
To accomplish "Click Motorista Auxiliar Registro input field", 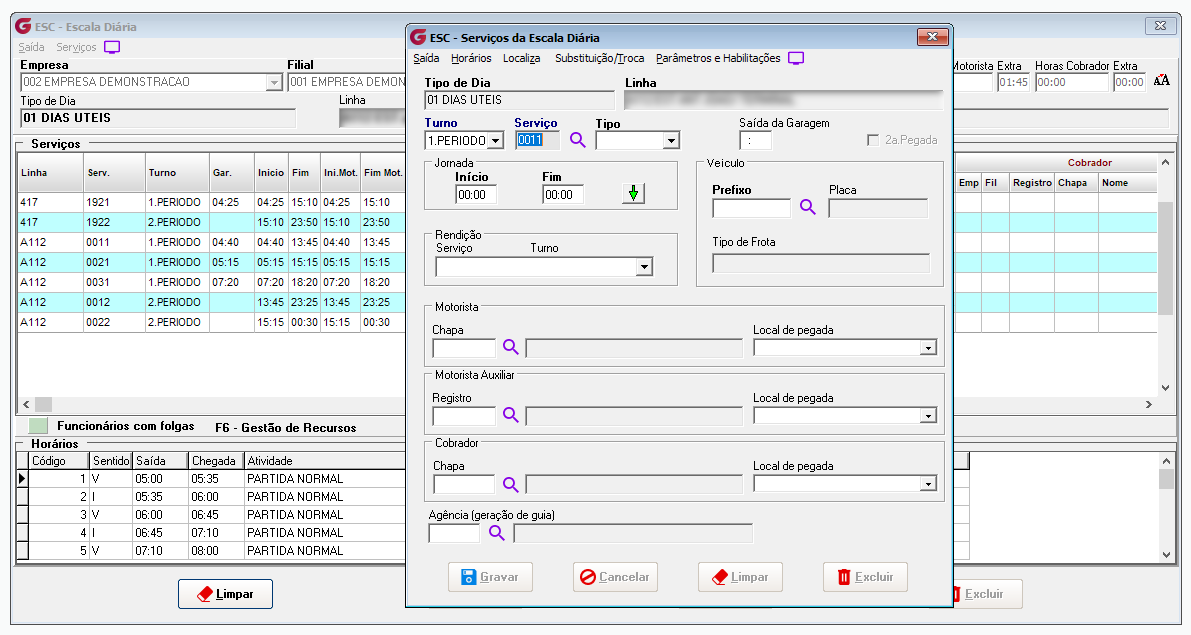I will pyautogui.click(x=464, y=416).
